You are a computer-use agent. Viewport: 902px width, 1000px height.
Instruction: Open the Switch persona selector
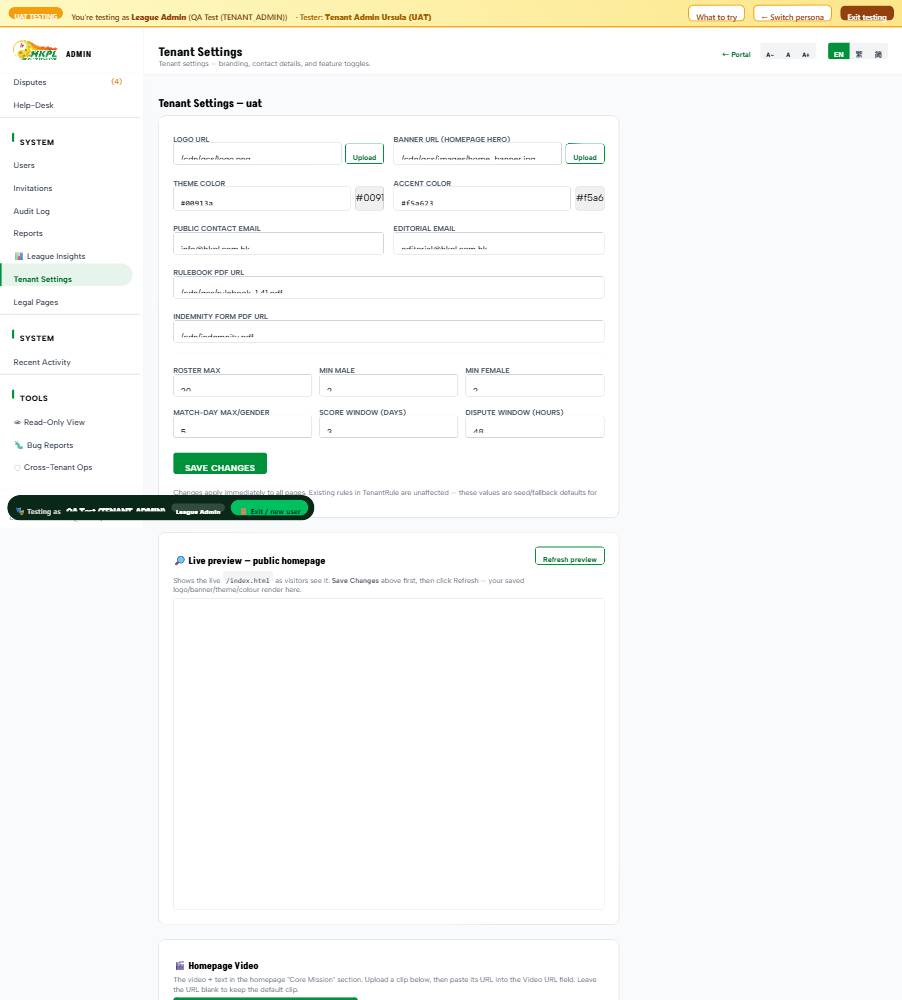click(x=792, y=14)
